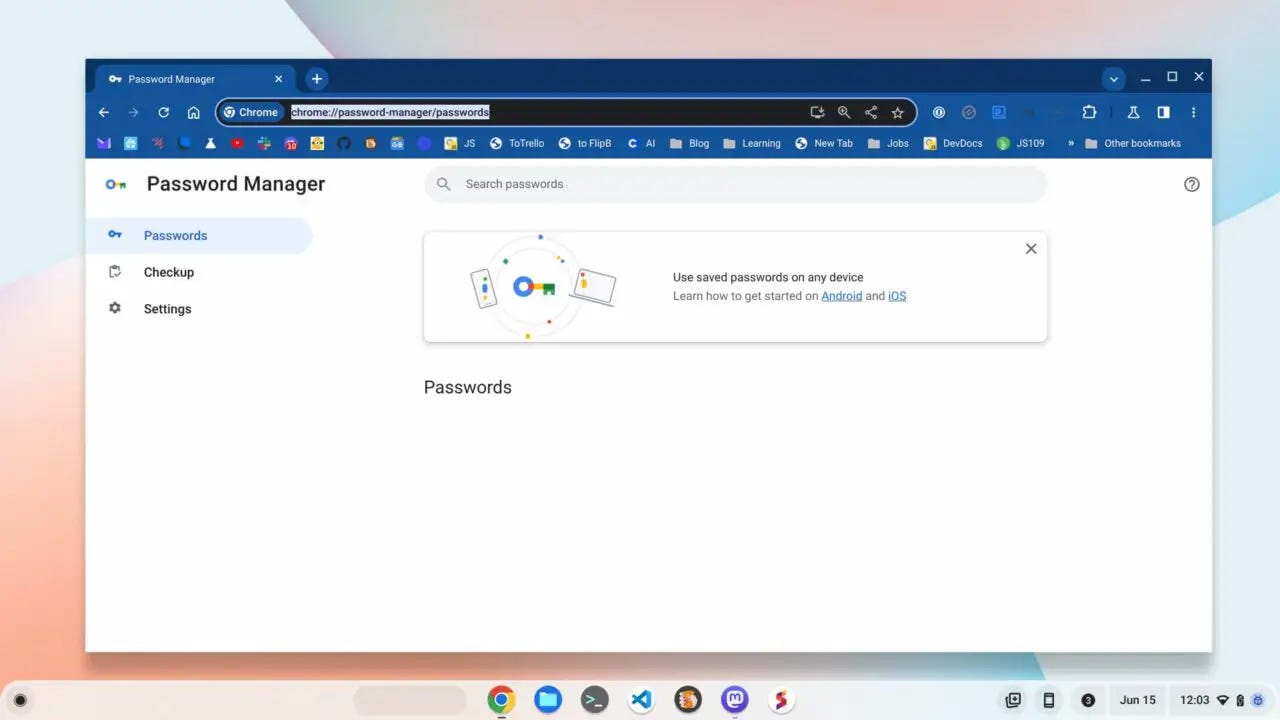
Task: Open the JS109 bookmark
Action: [x=1020, y=143]
